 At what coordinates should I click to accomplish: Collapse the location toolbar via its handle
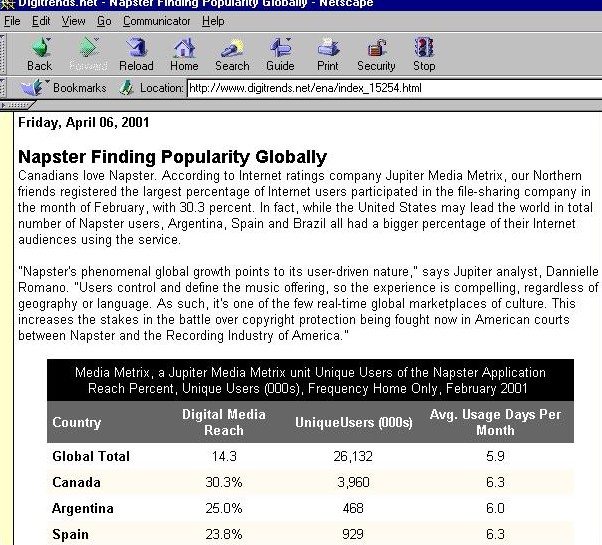pos(3,88)
